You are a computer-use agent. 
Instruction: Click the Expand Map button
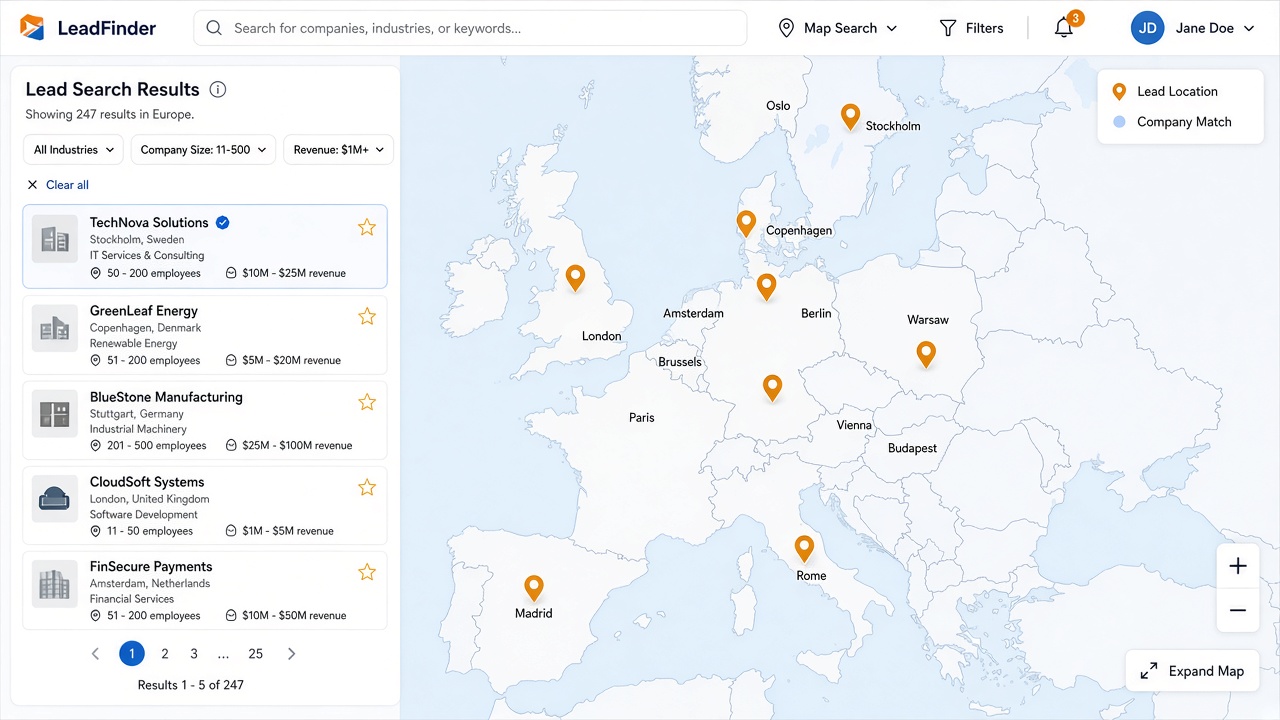pos(1192,671)
